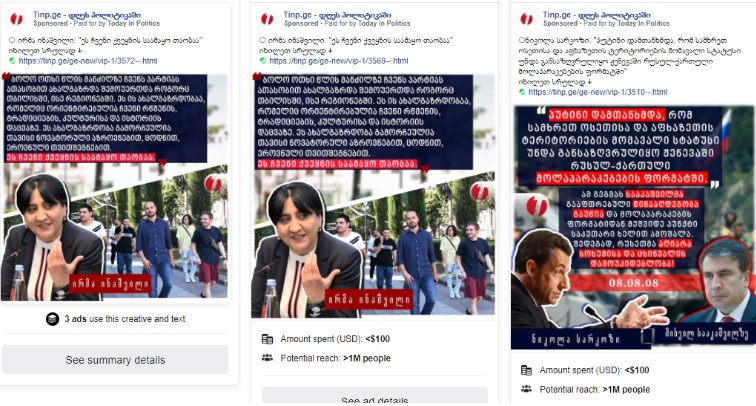Screen dimensions: 756x406
Task: Click See summary details button
Action: pos(115,360)
